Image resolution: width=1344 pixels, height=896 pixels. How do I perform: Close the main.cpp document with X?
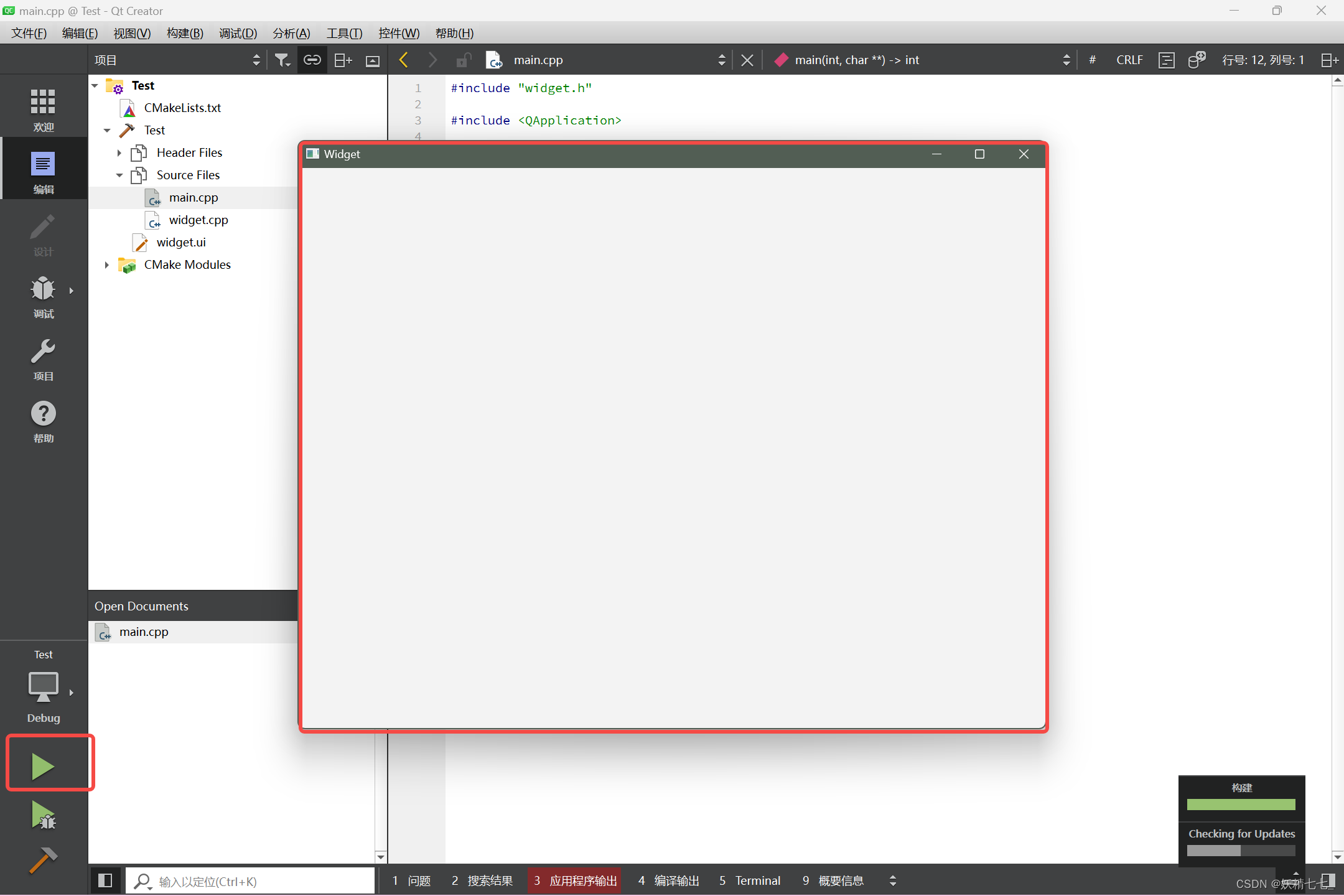click(747, 60)
